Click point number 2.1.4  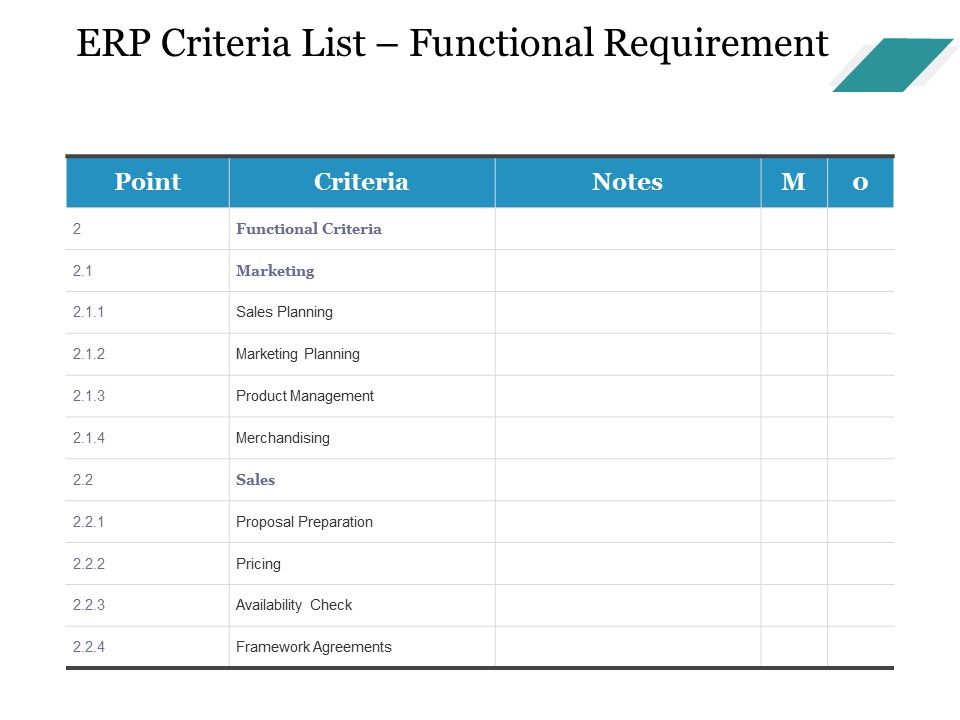click(x=148, y=438)
